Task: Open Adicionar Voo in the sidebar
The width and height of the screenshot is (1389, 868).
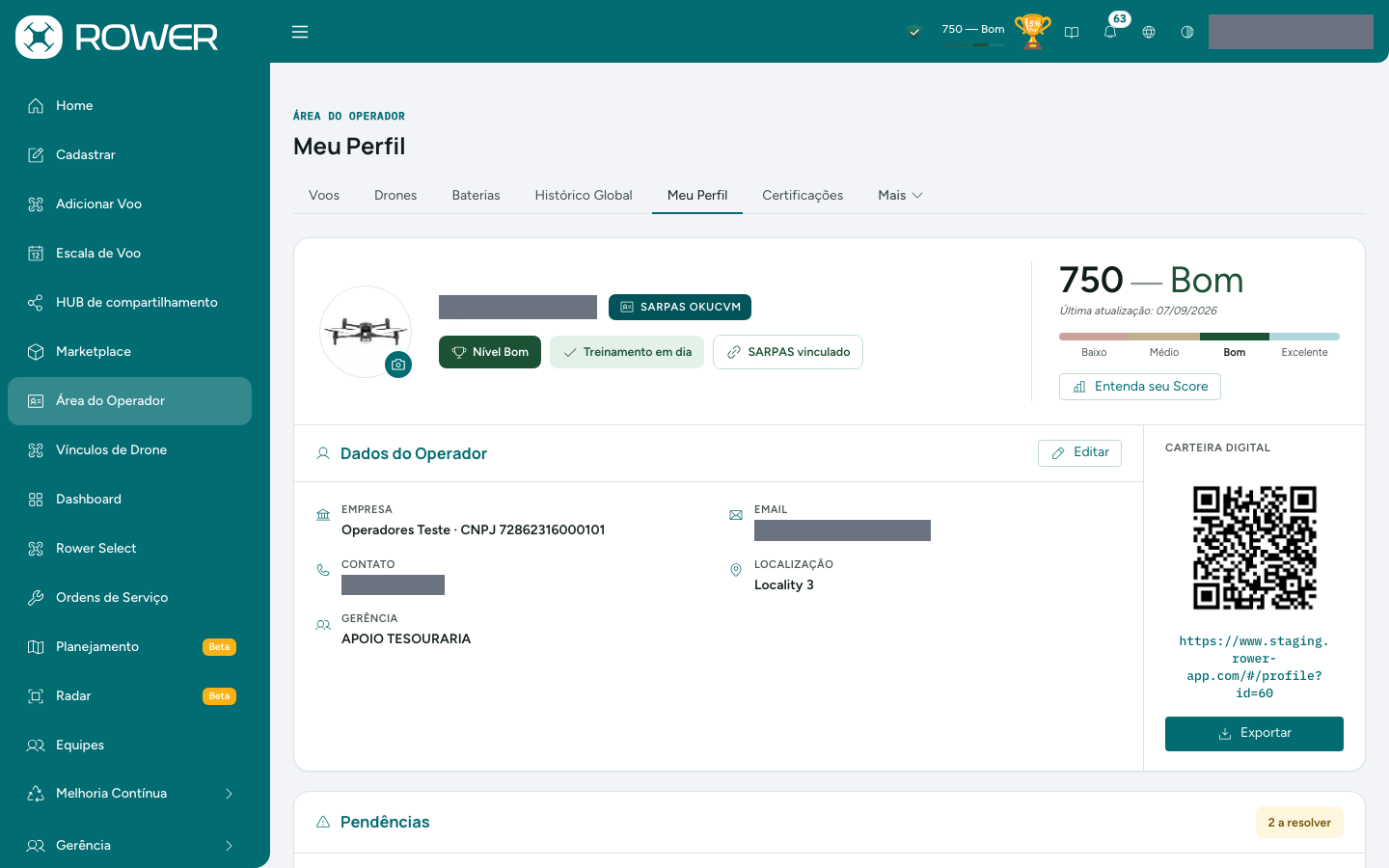Action: tap(129, 204)
